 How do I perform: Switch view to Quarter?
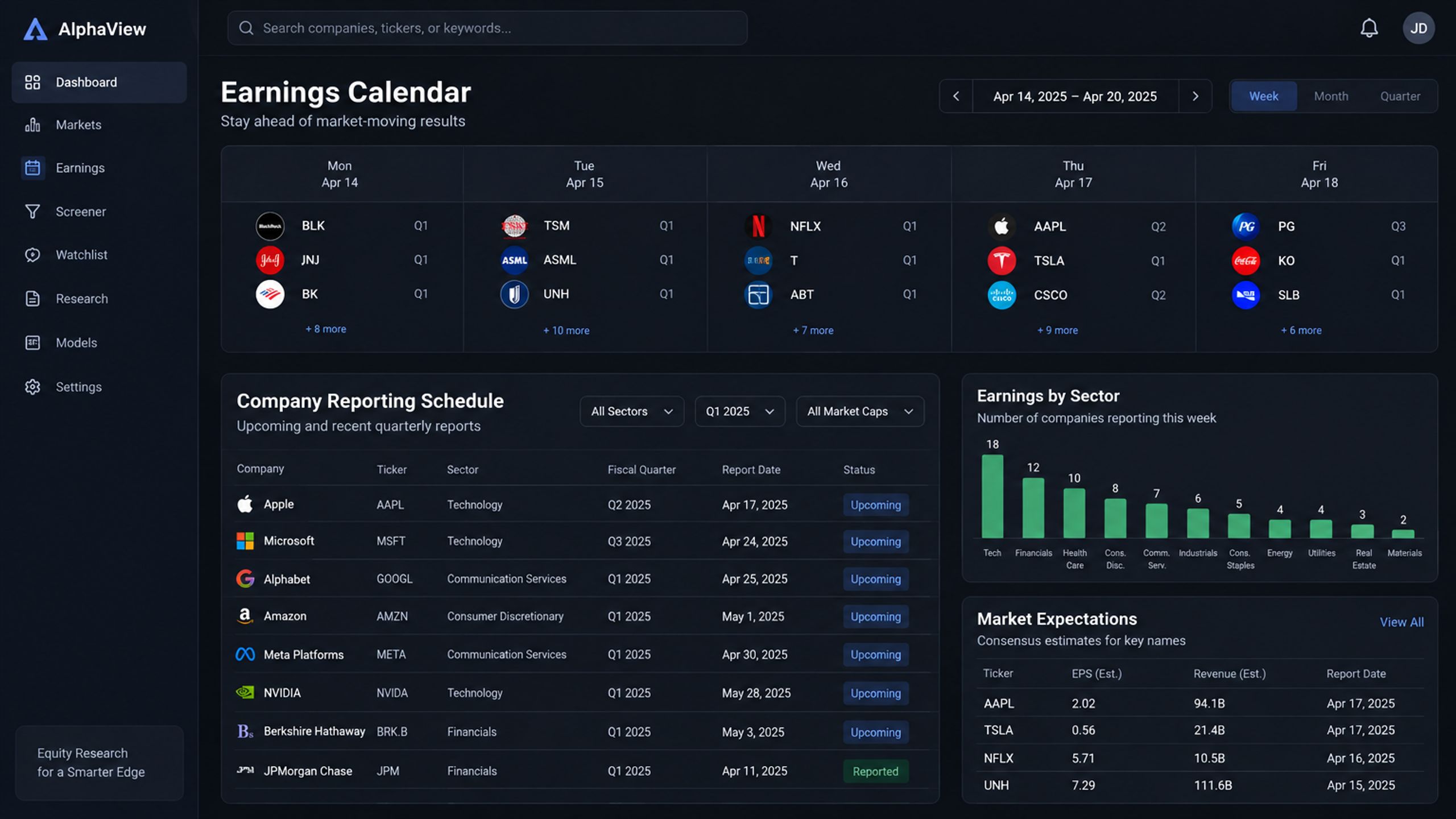coord(1400,96)
